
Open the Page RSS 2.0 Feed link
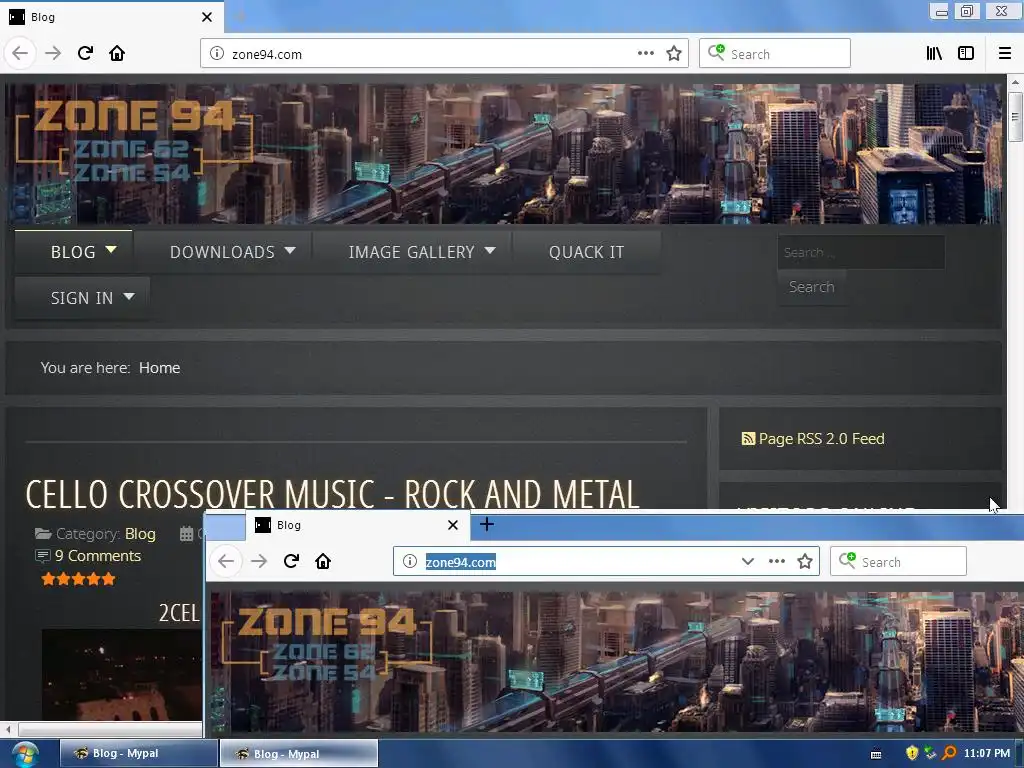822,439
